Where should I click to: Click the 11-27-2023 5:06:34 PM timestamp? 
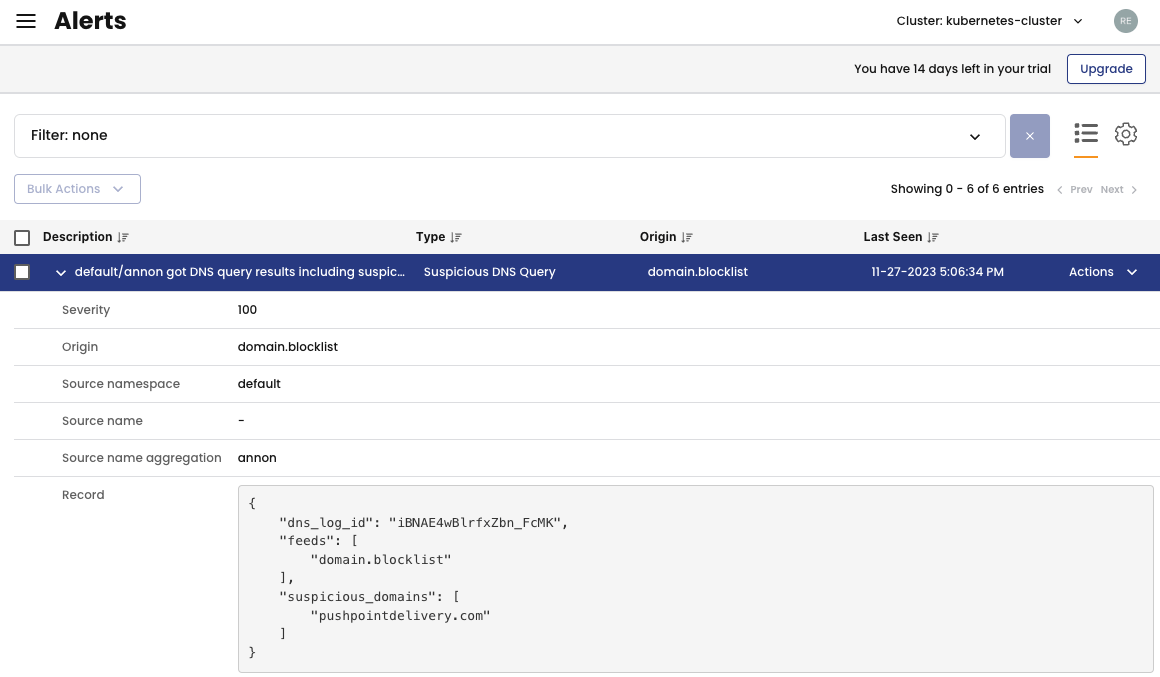pos(937,272)
